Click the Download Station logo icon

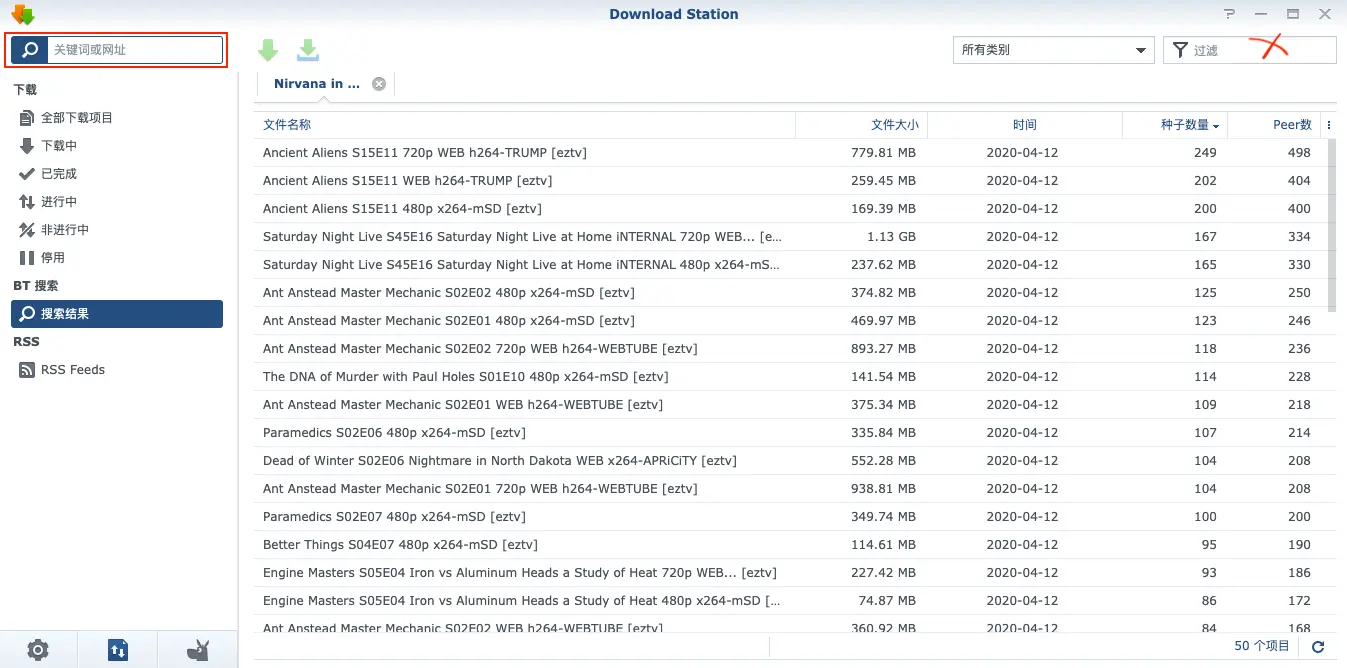pos(23,15)
